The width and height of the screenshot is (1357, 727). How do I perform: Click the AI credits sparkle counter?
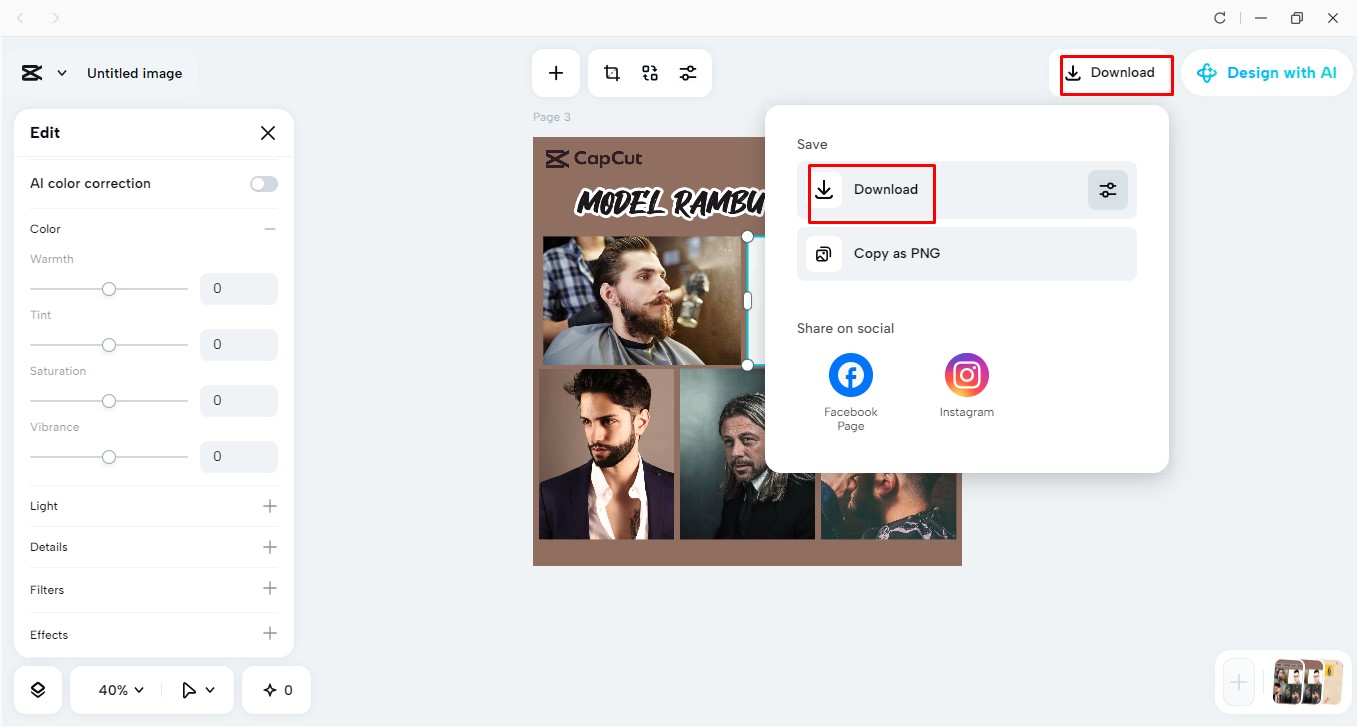click(x=277, y=690)
